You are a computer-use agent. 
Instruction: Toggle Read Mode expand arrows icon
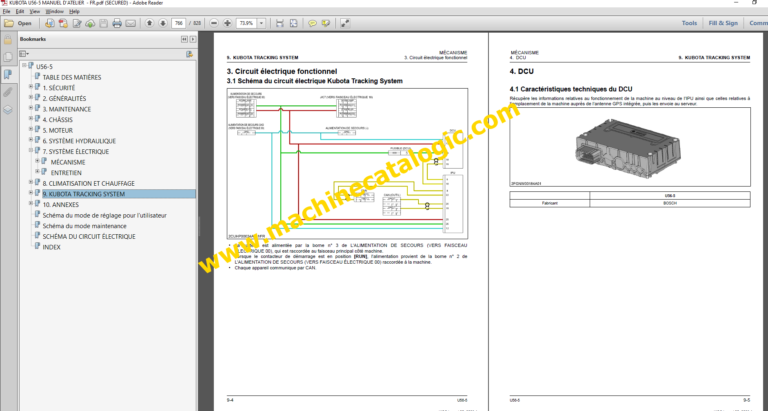tap(345, 23)
